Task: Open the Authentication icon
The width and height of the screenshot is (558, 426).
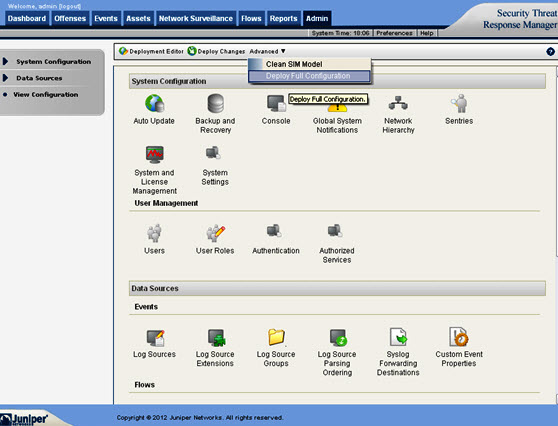Action: 274,231
